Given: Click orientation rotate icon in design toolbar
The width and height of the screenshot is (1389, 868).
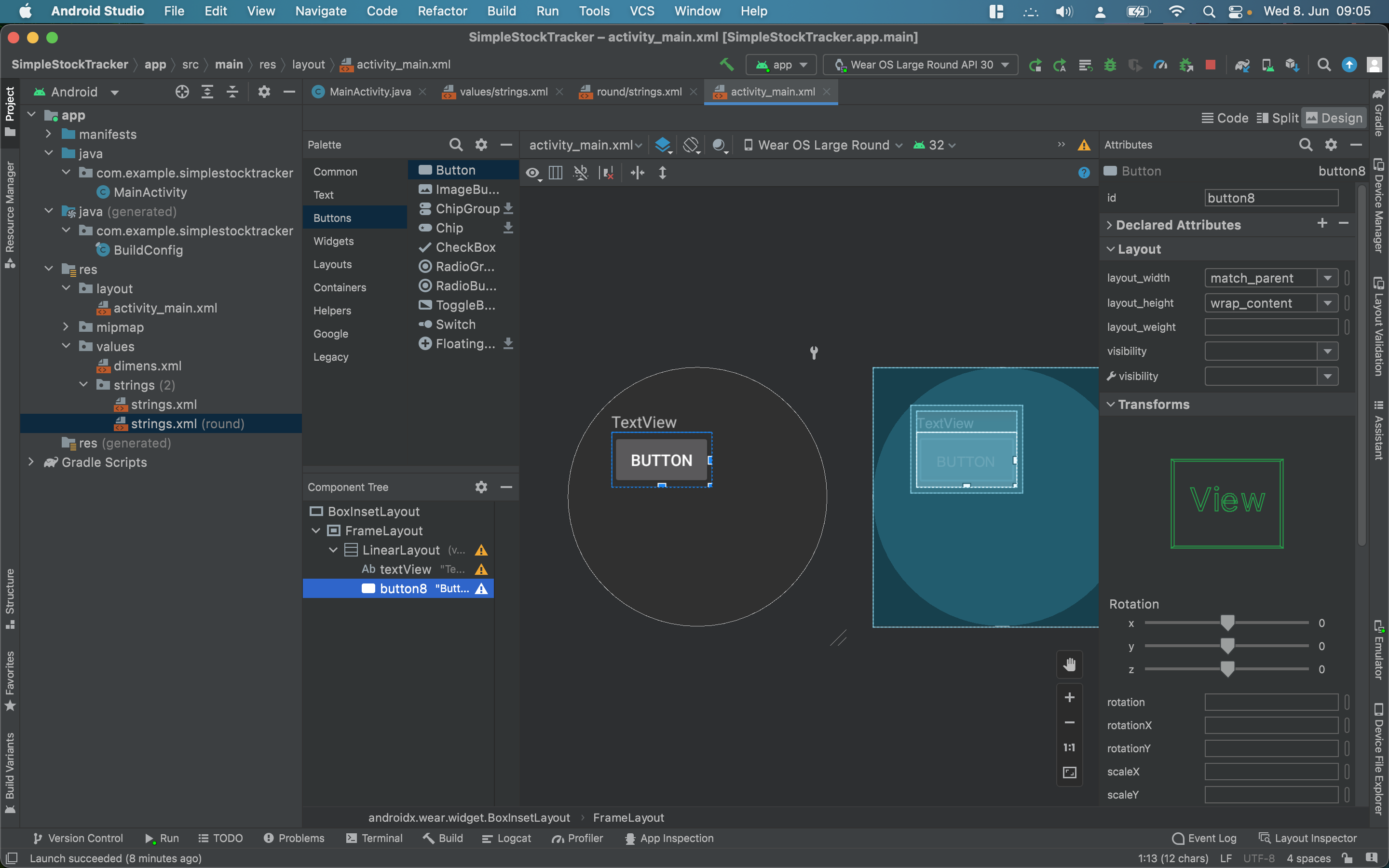Looking at the screenshot, I should (x=691, y=145).
